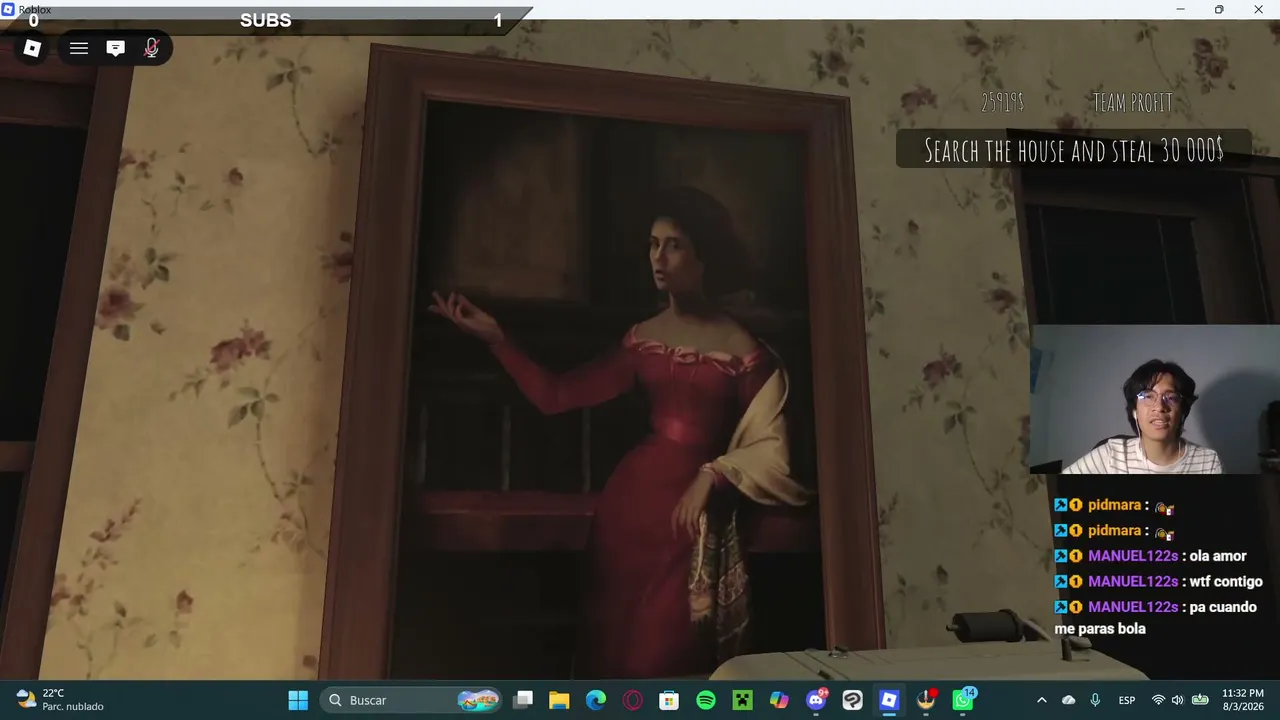Click the objective text 'Search the house and steal 30 000$'

coord(1074,150)
